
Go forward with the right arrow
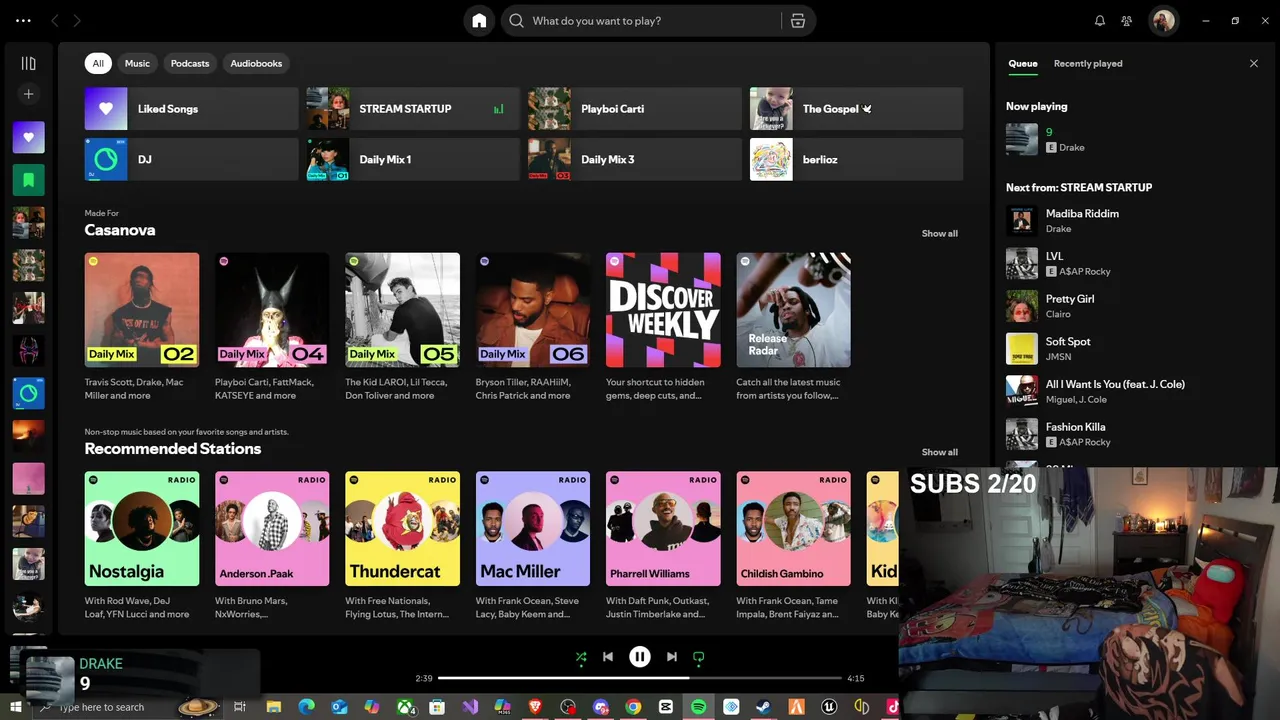(x=77, y=21)
